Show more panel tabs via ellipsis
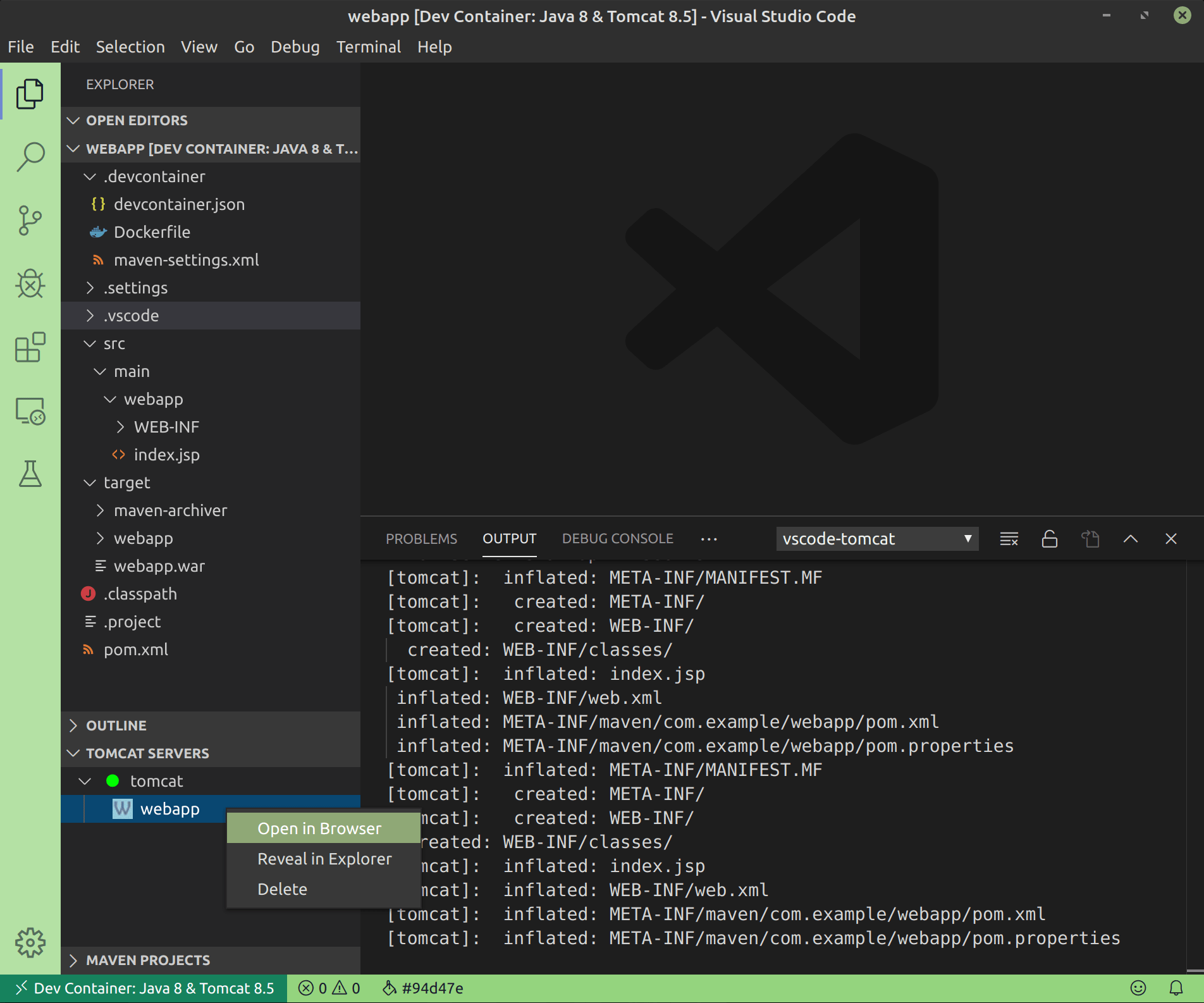Viewport: 1204px width, 1003px height. click(x=709, y=539)
